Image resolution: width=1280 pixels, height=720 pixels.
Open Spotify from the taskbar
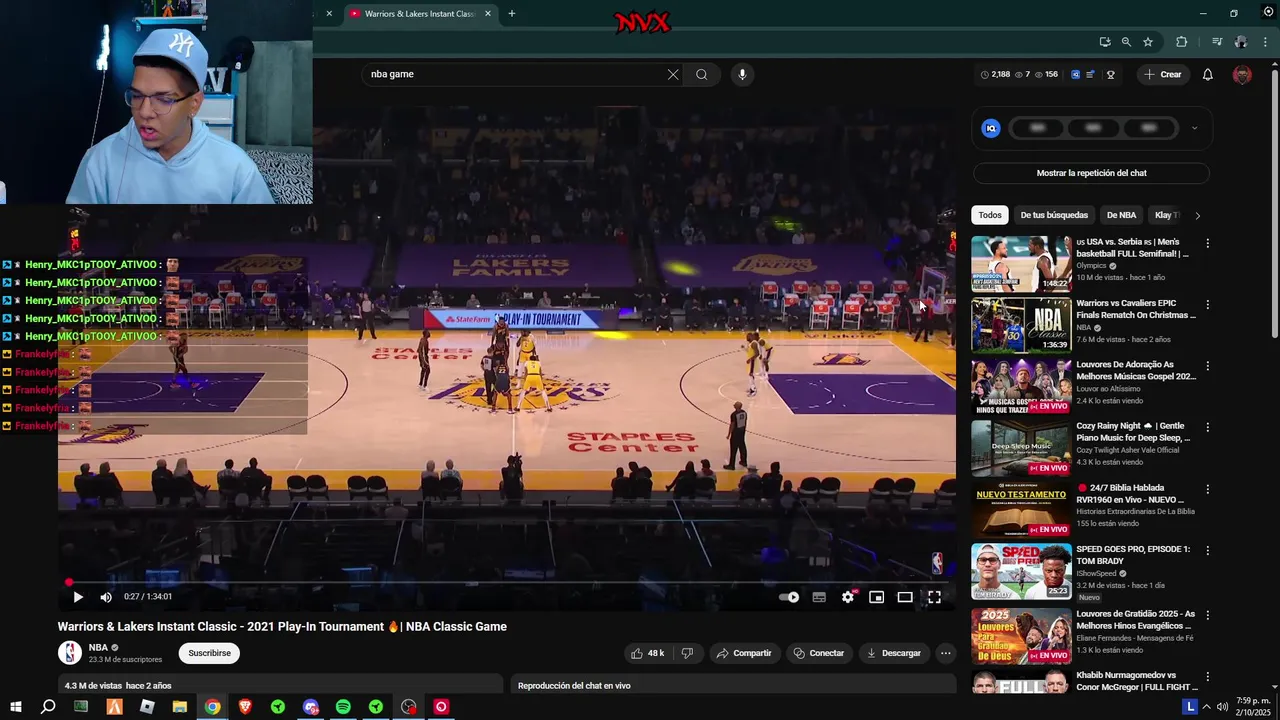tap(343, 707)
